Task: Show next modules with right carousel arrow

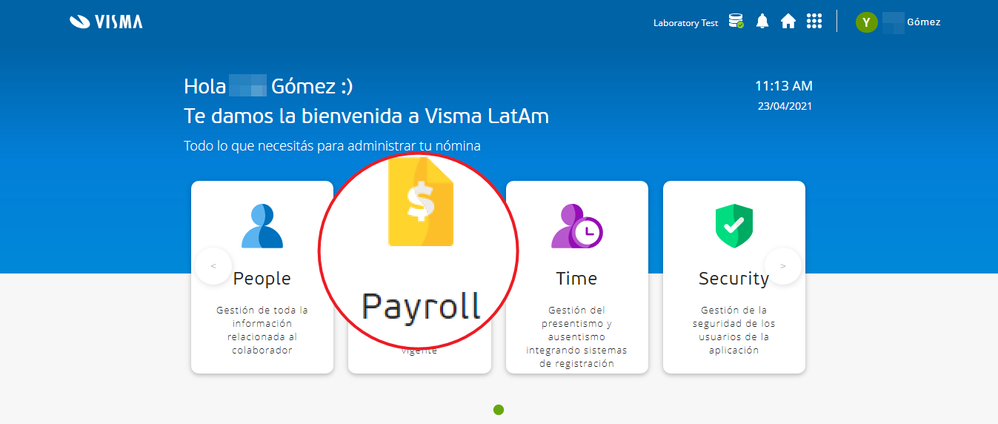Action: point(782,266)
